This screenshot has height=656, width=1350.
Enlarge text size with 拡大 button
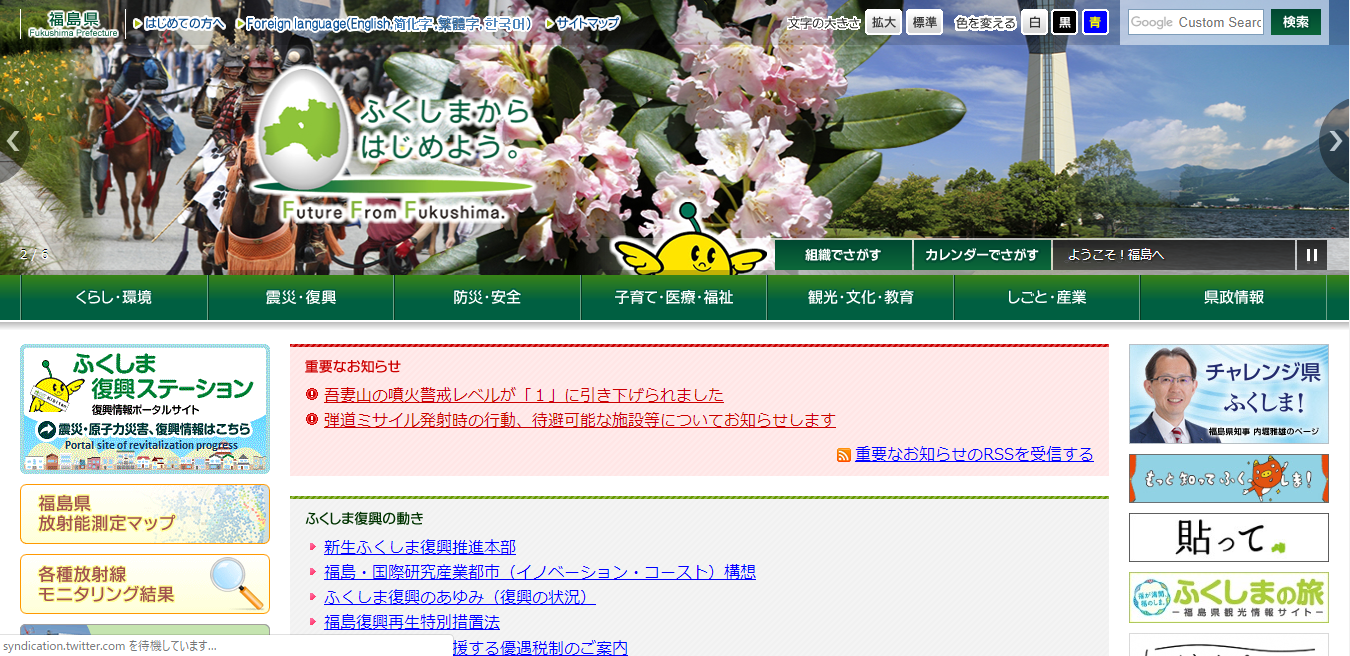coord(883,22)
